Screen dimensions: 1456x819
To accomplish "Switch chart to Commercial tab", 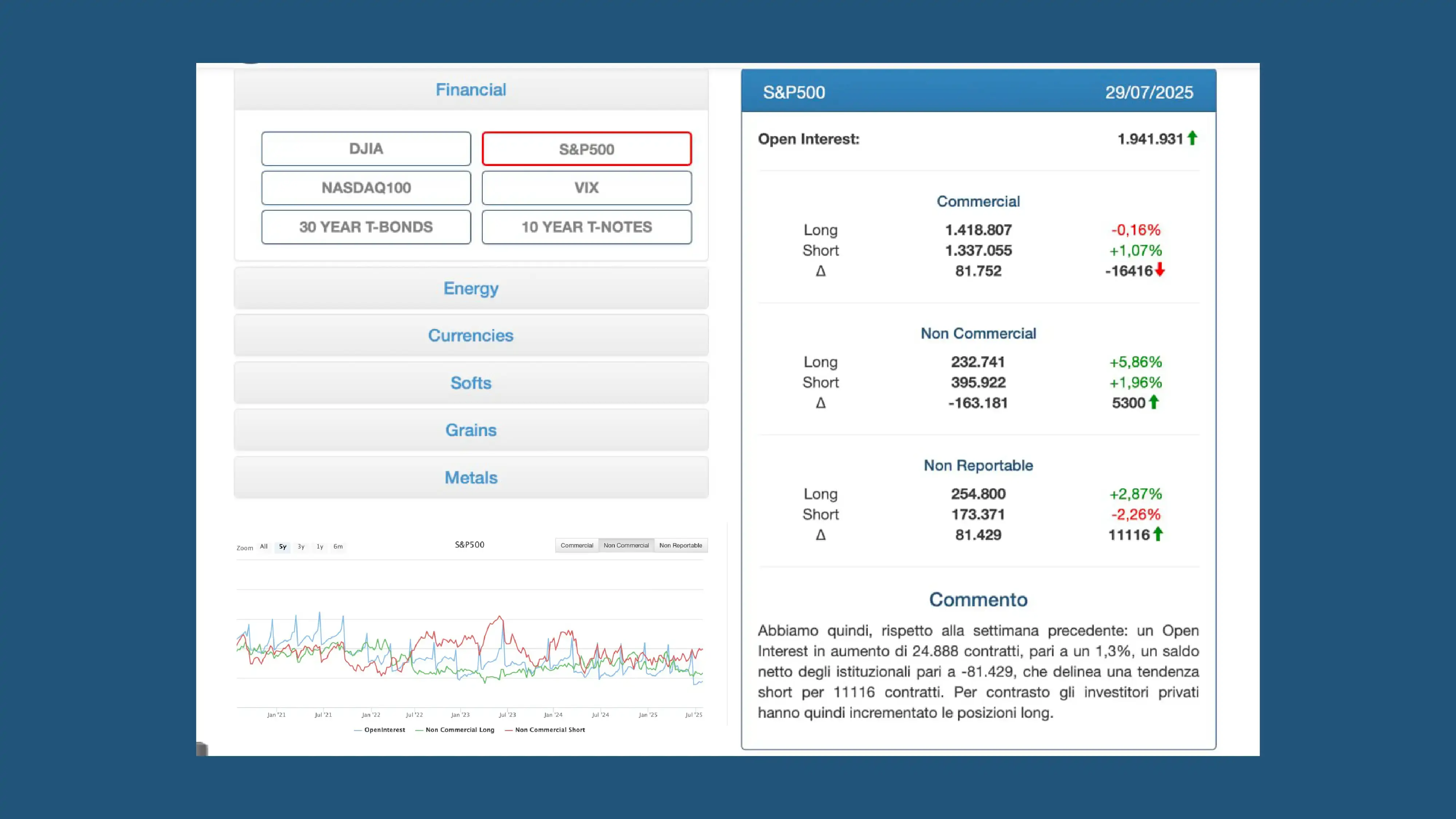I will 577,545.
